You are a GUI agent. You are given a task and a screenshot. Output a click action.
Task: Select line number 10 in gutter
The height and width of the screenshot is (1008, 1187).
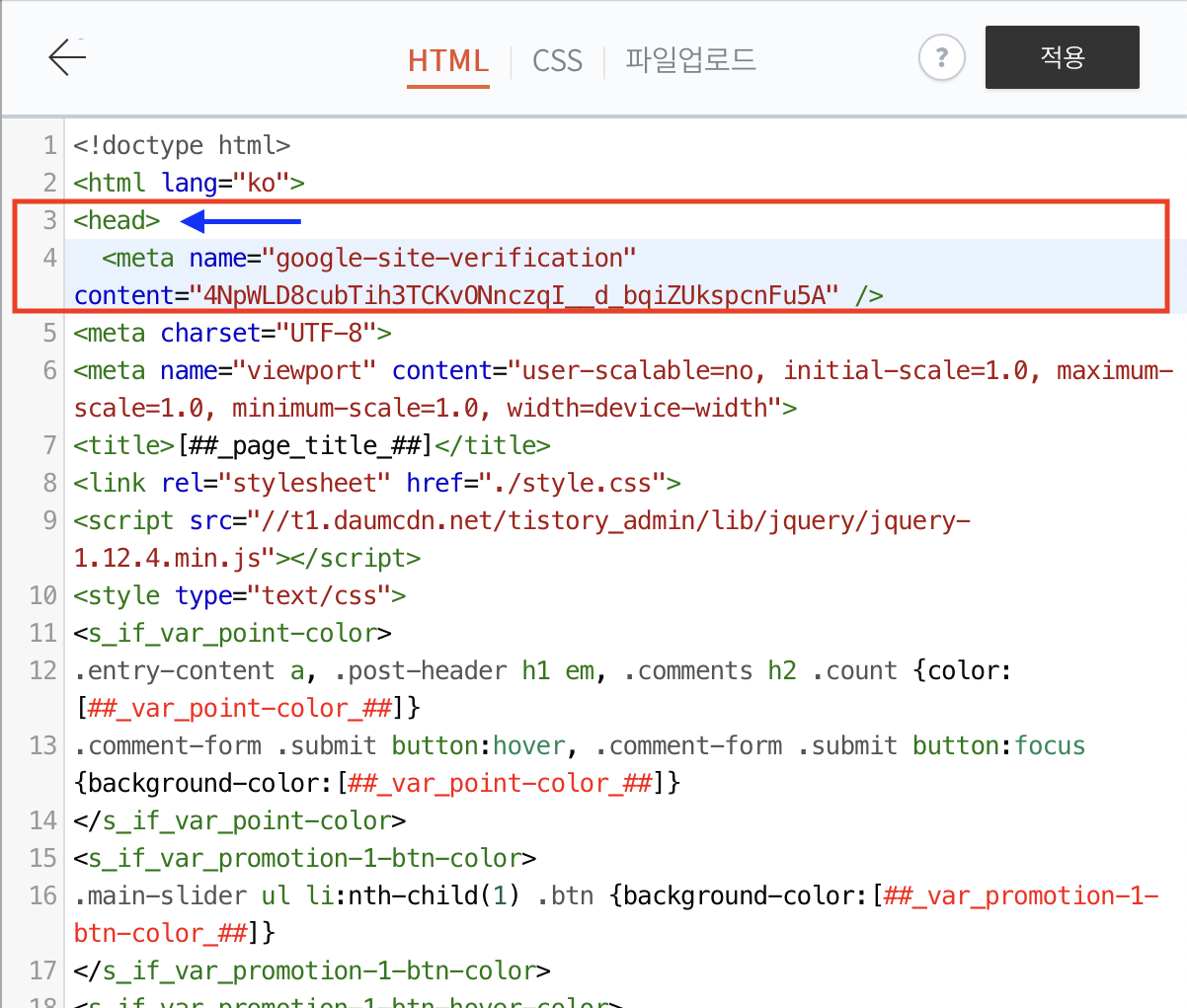43,595
